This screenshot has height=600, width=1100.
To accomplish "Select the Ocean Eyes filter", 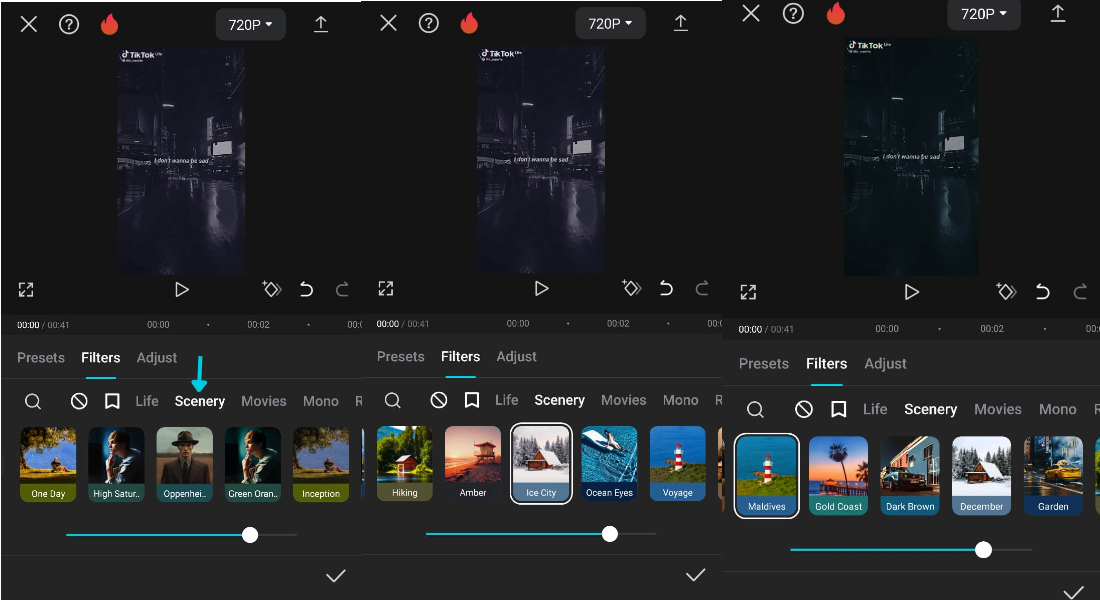I will pos(609,463).
